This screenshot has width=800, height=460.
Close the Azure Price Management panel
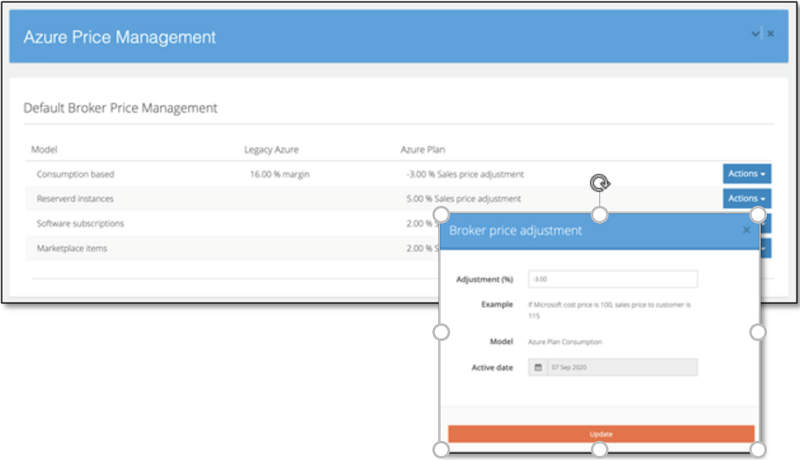pyautogui.click(x=770, y=34)
